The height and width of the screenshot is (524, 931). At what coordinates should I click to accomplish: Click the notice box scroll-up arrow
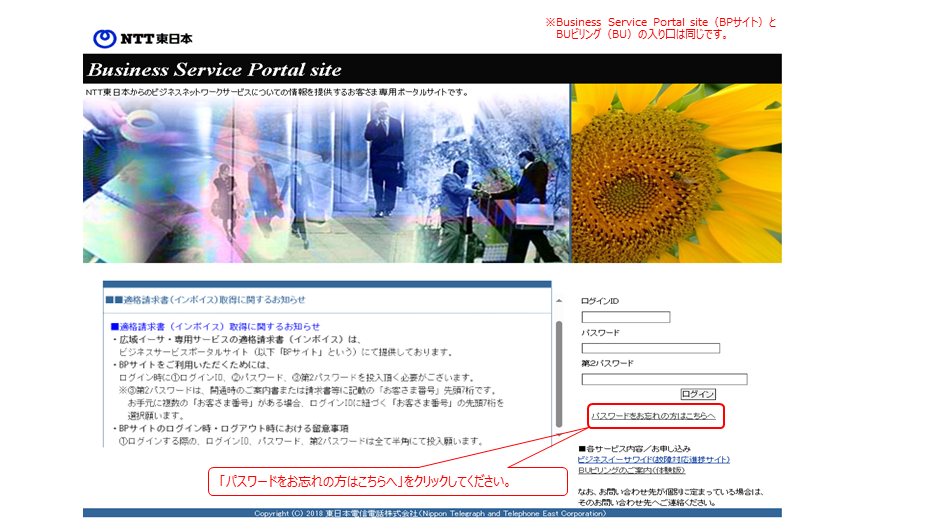pos(559,301)
